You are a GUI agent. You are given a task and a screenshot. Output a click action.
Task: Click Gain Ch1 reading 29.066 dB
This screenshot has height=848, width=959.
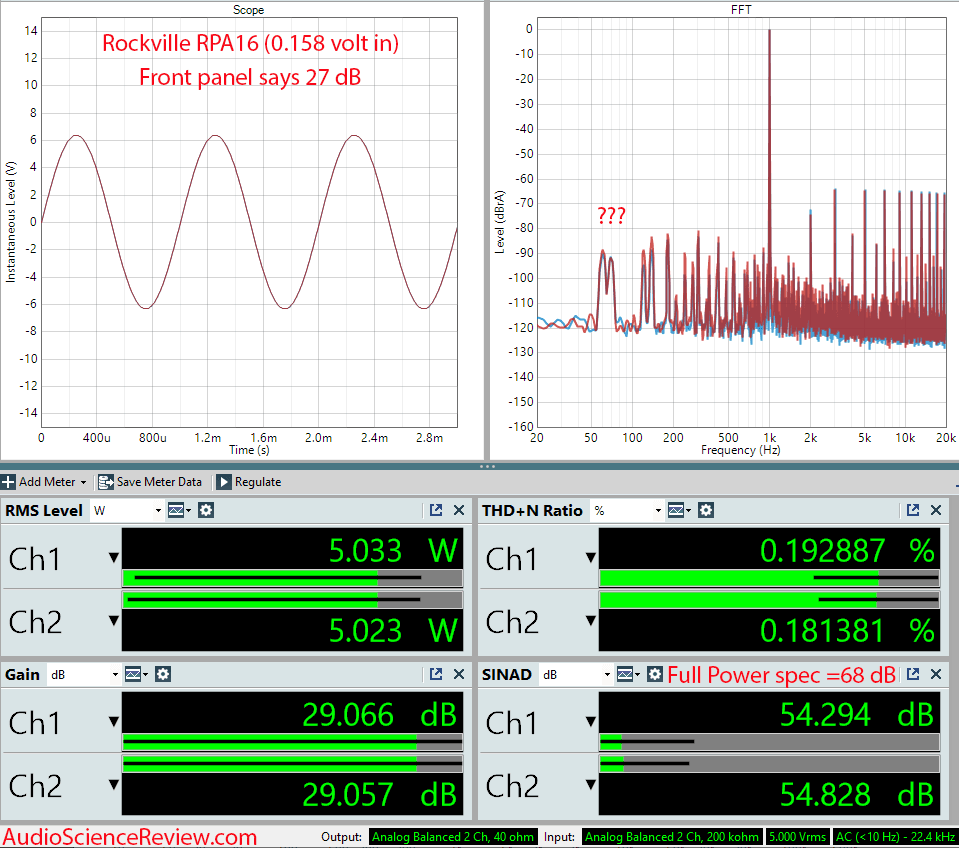(380, 714)
